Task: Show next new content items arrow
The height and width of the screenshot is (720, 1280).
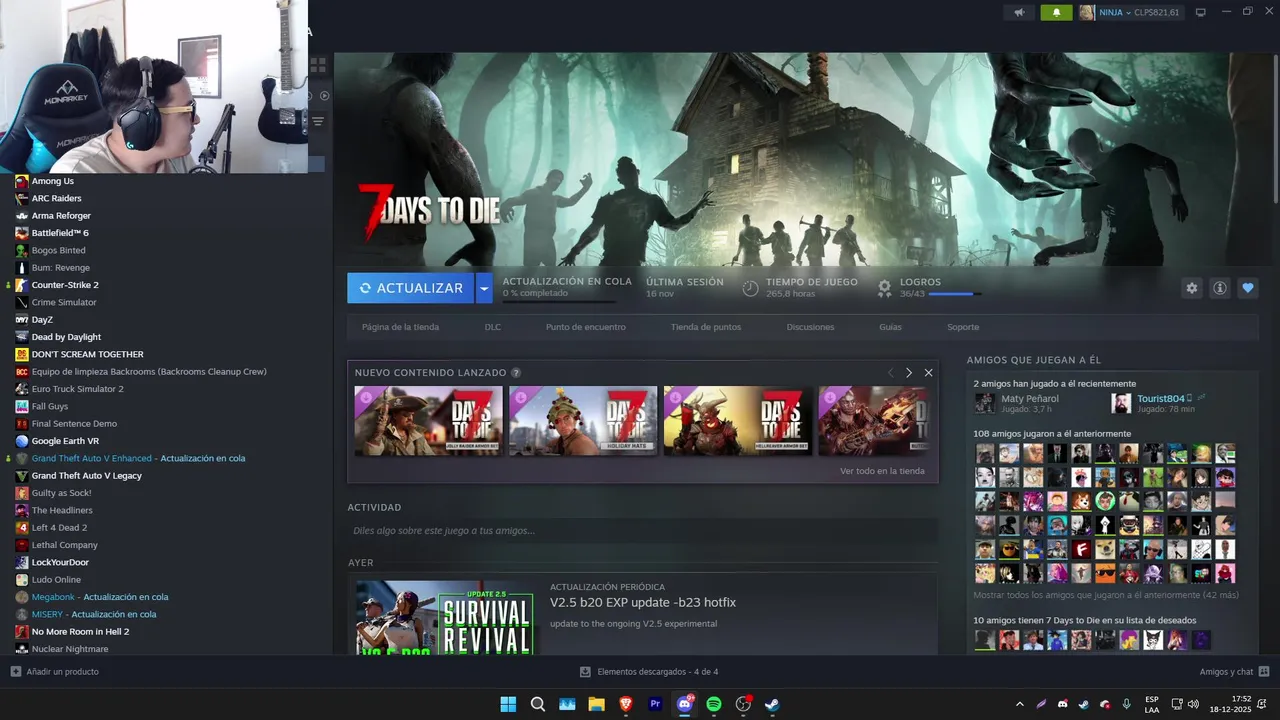Action: coord(909,372)
